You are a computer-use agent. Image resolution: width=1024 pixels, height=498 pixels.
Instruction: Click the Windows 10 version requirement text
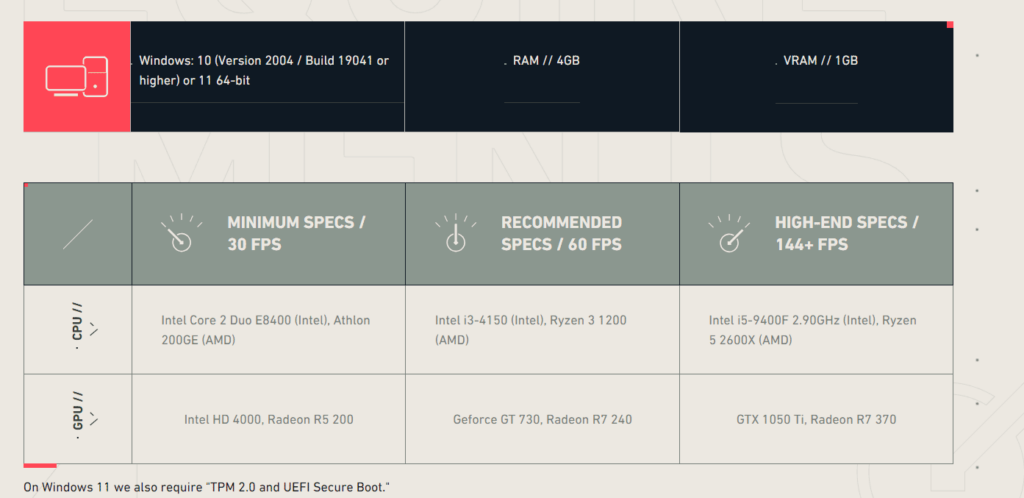click(264, 70)
